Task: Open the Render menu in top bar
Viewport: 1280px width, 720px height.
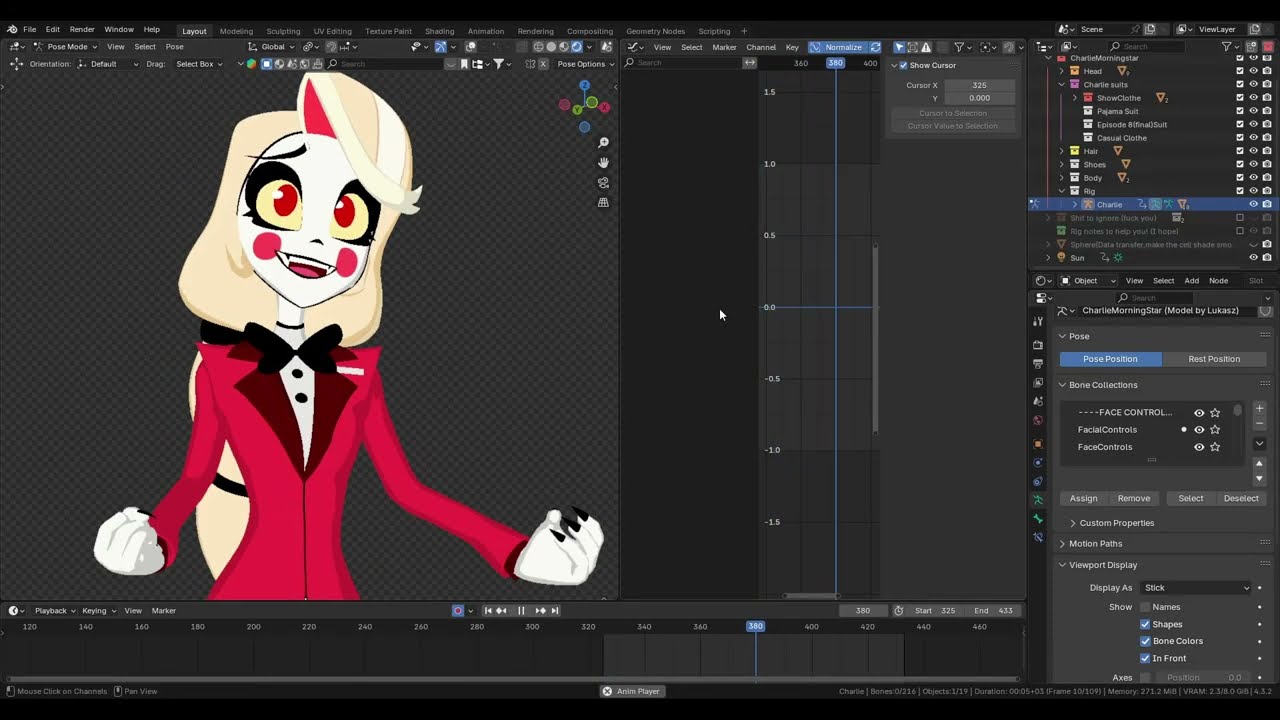Action: click(82, 30)
